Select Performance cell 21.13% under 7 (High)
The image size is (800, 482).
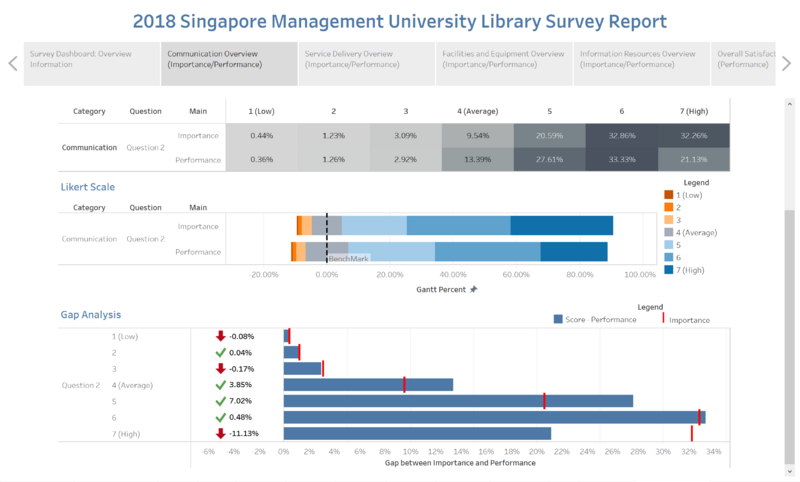pyautogui.click(x=694, y=159)
